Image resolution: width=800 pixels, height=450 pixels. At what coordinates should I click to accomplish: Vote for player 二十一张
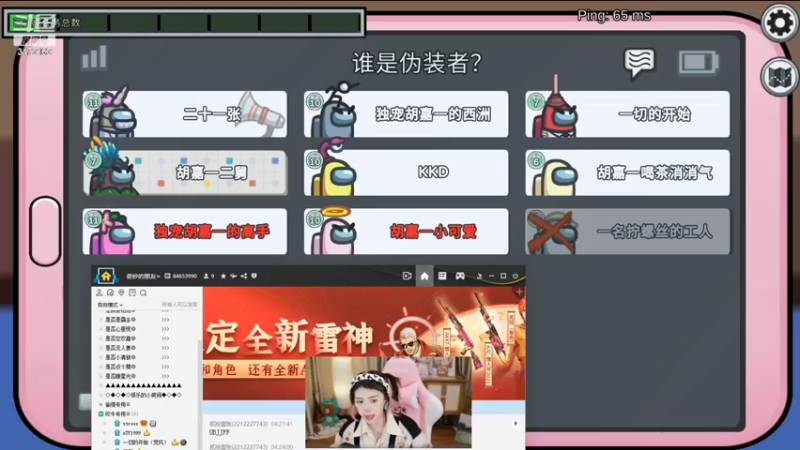[x=185, y=114]
